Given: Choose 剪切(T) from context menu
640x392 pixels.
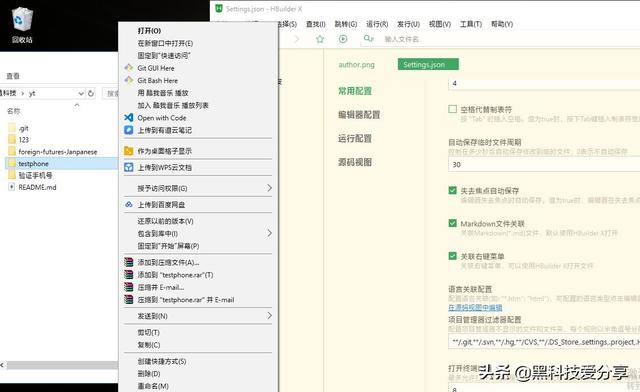Looking at the screenshot, I should (149, 332).
